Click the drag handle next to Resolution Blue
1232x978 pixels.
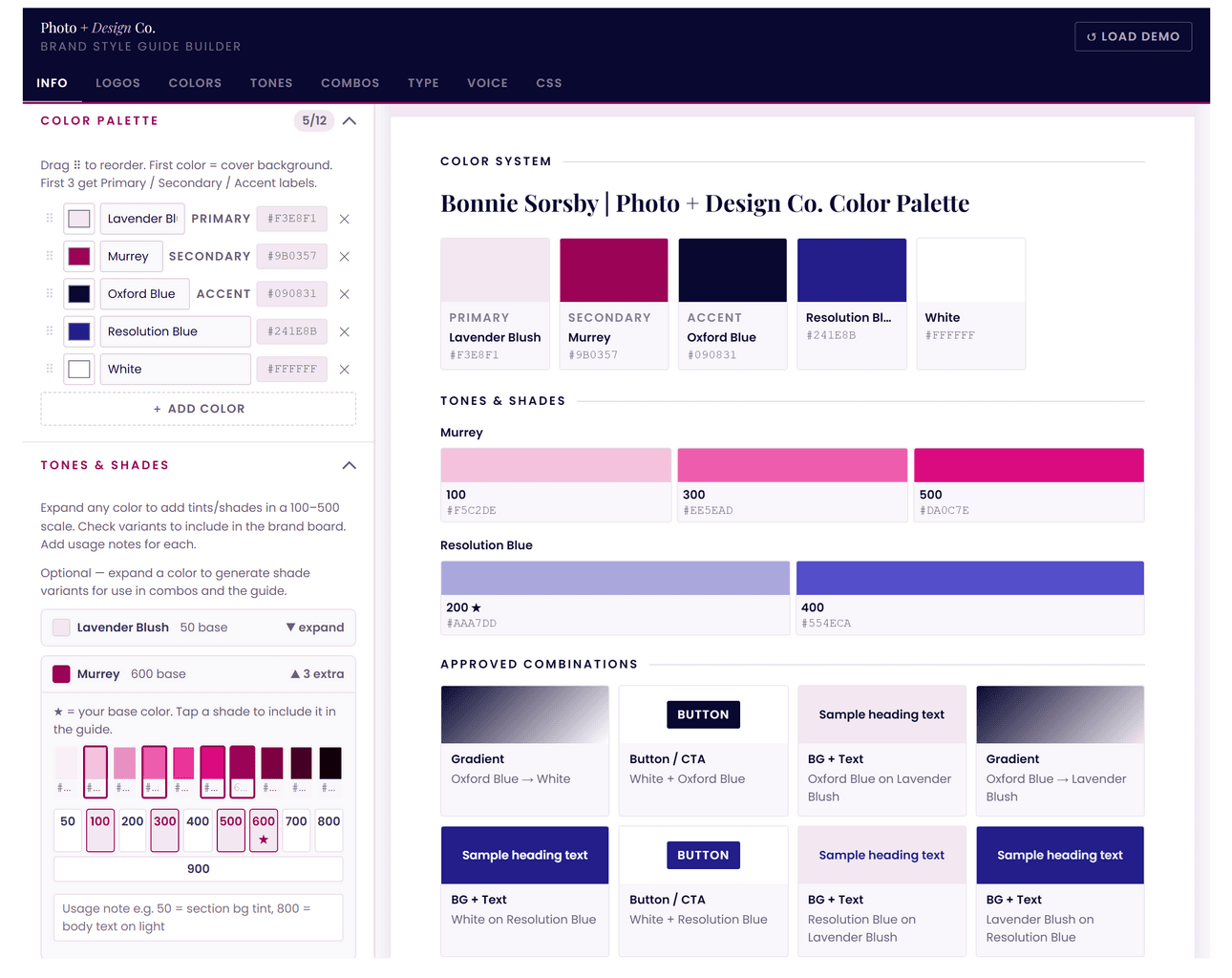point(48,331)
